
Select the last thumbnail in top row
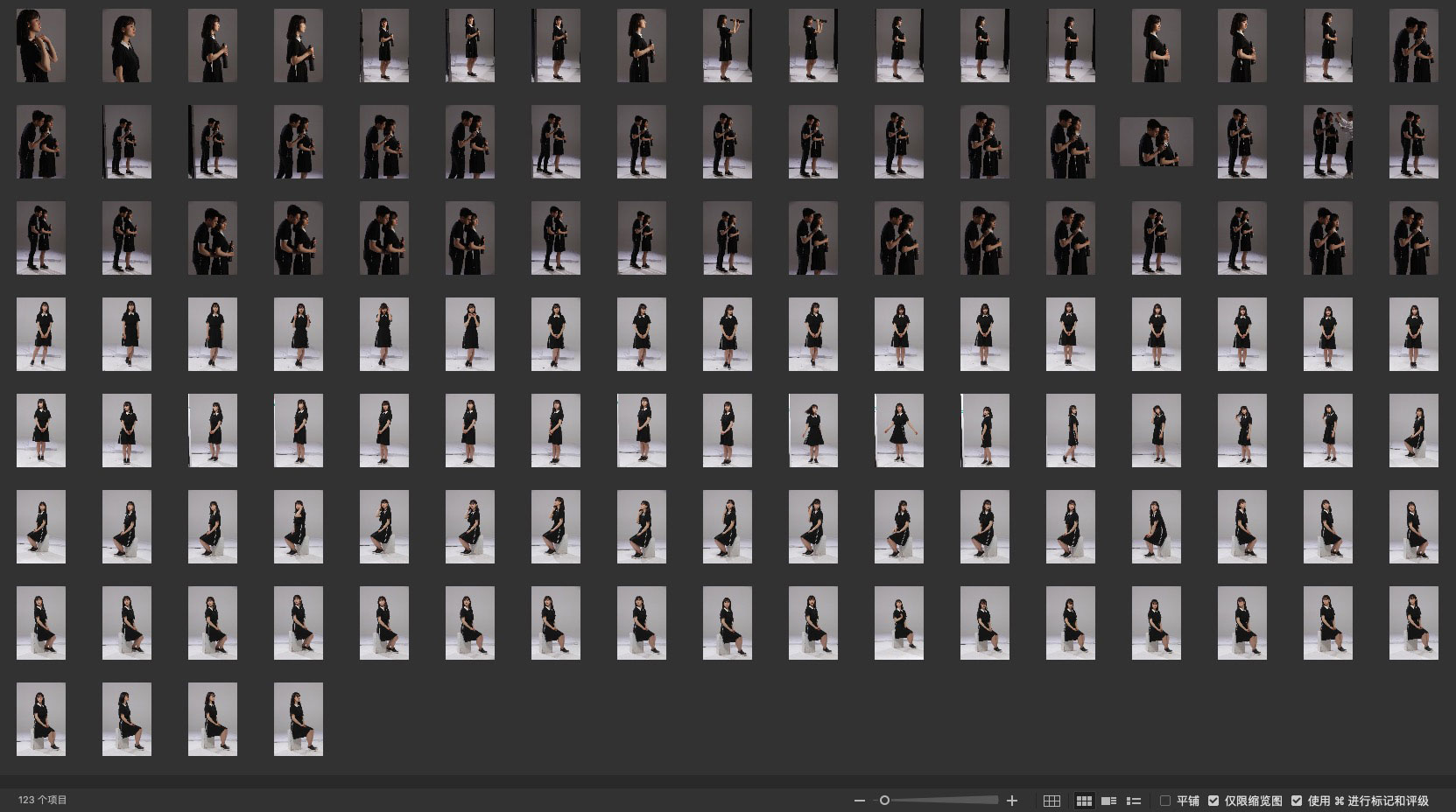click(1413, 45)
